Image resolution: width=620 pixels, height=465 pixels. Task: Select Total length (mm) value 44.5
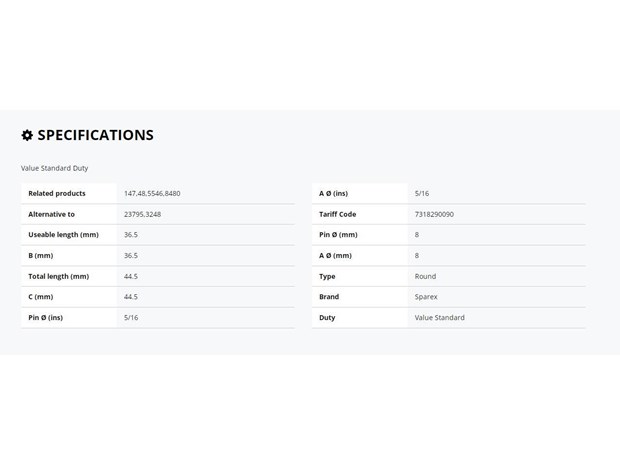tap(131, 276)
